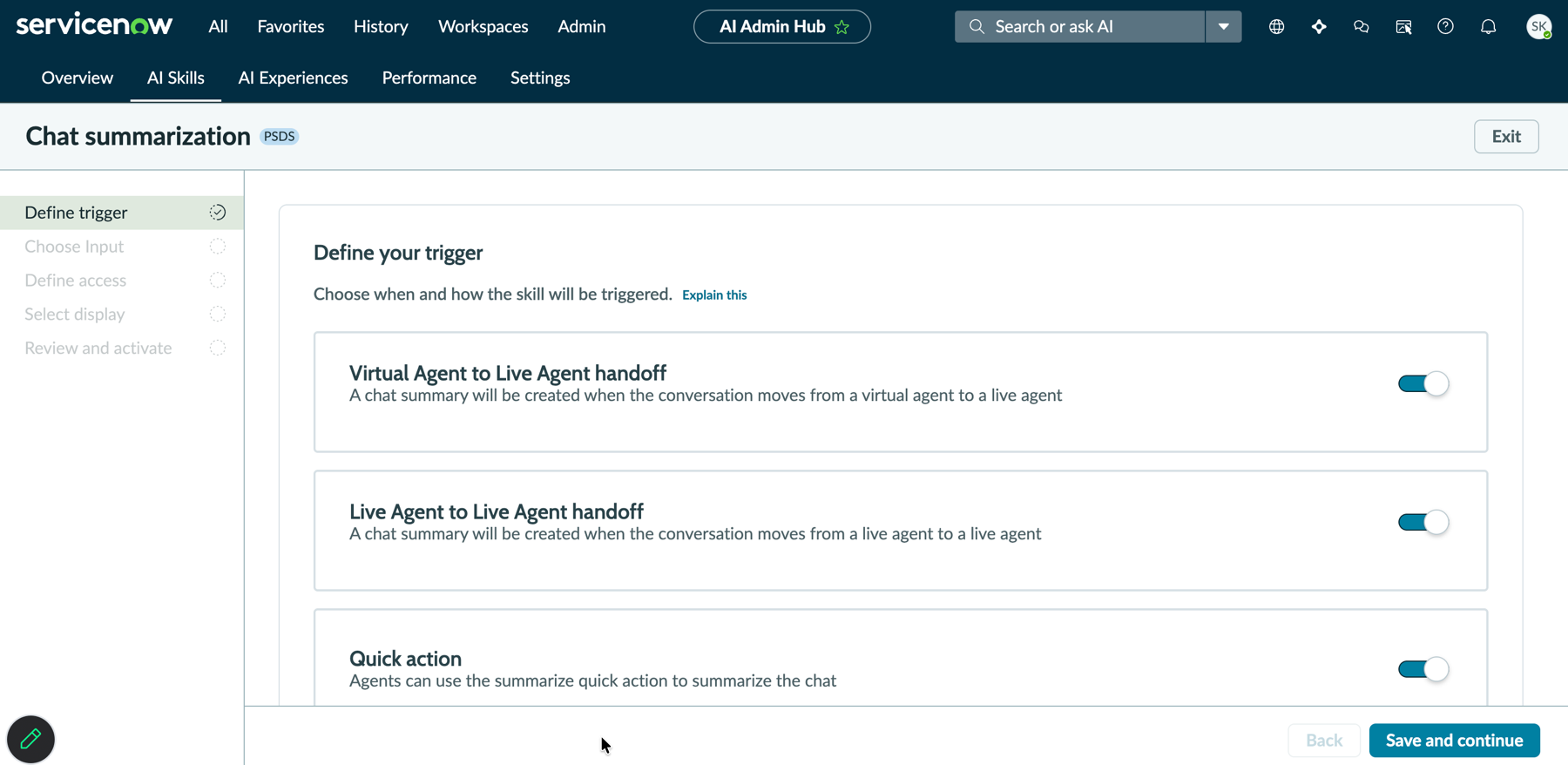Click the PSDS badge
This screenshot has width=1568, height=765.
click(279, 137)
